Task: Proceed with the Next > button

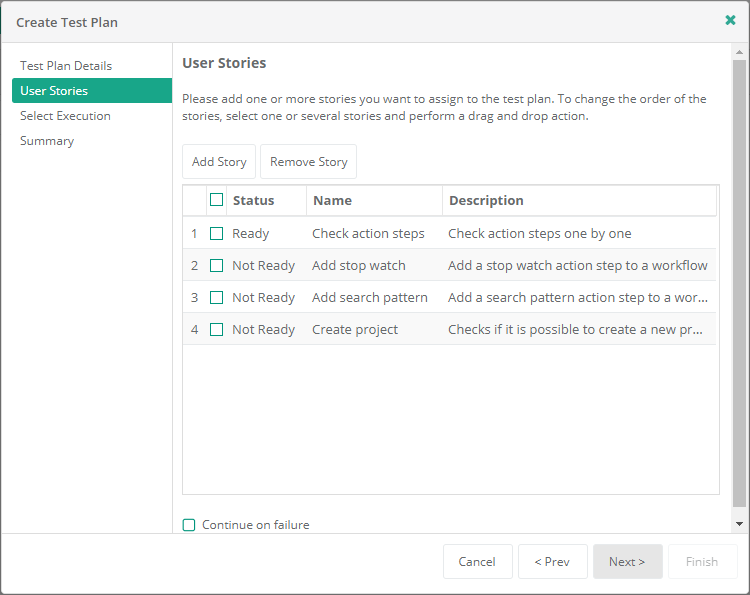Action: pyautogui.click(x=628, y=562)
